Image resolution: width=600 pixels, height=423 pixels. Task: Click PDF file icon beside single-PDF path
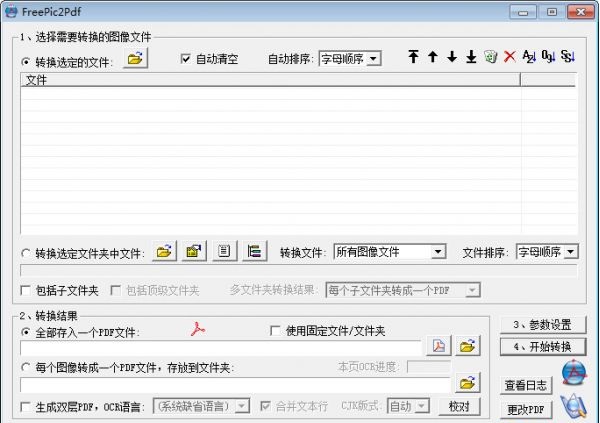click(x=439, y=346)
